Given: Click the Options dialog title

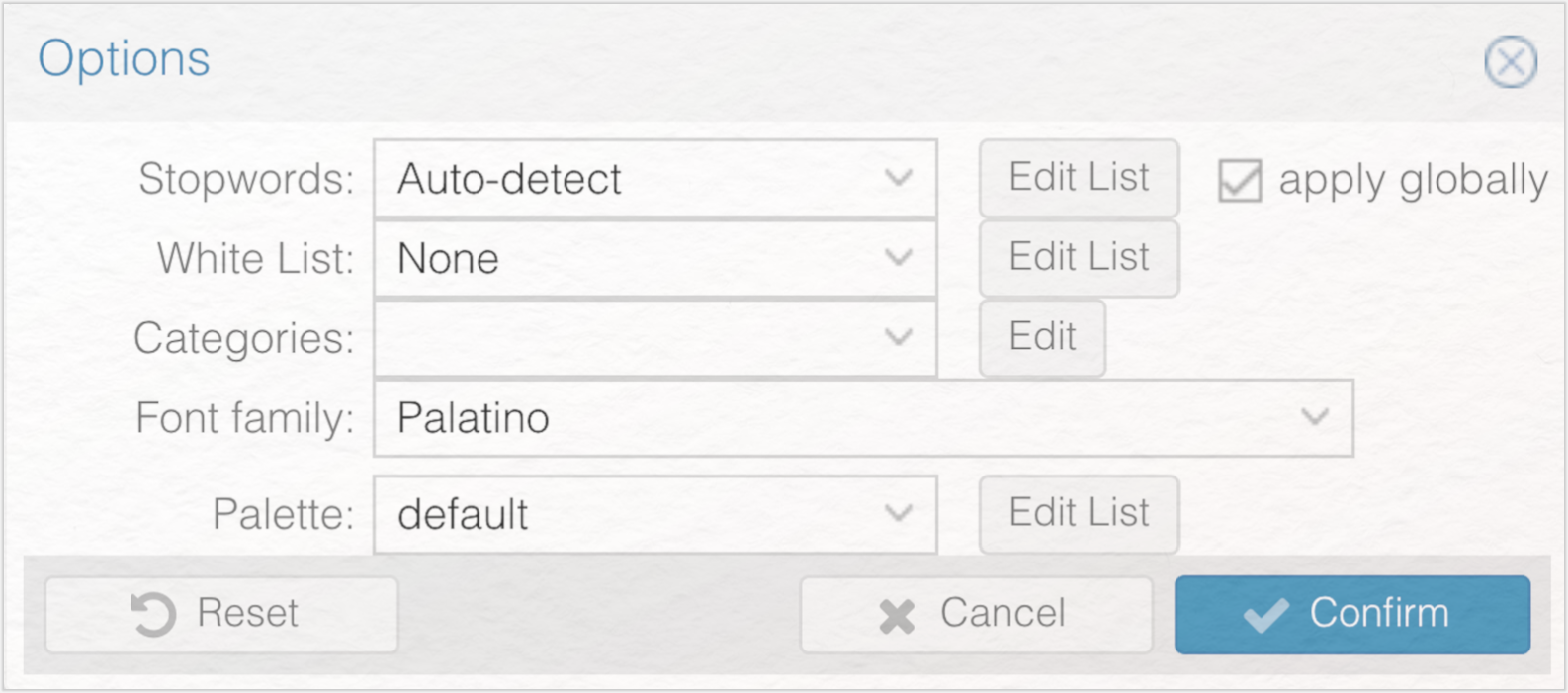Looking at the screenshot, I should click(x=124, y=60).
